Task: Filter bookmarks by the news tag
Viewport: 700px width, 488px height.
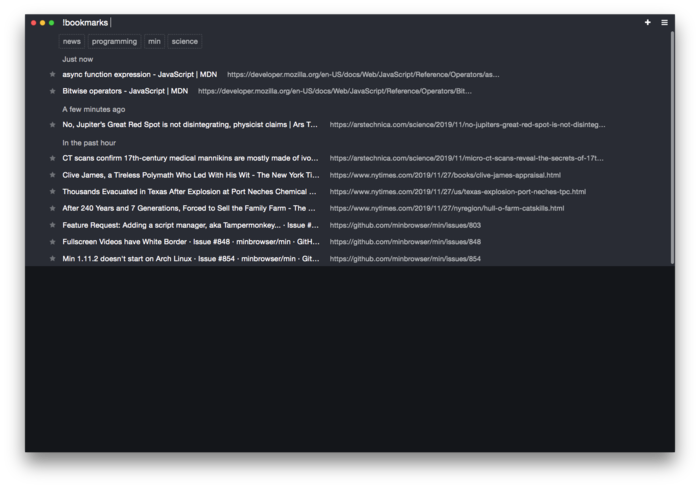Action: coord(72,41)
